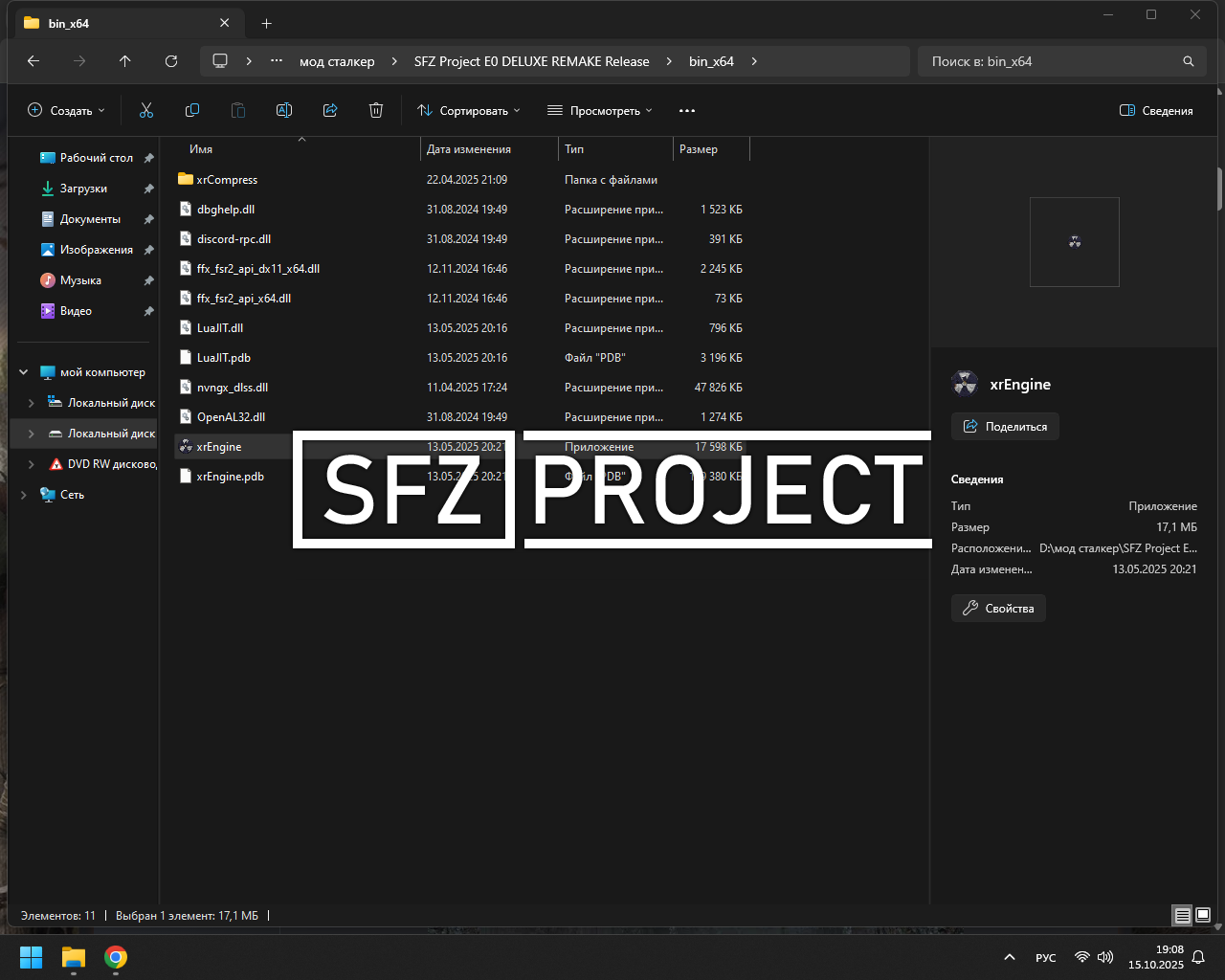Click the Share icon in toolbar

[x=330, y=111]
